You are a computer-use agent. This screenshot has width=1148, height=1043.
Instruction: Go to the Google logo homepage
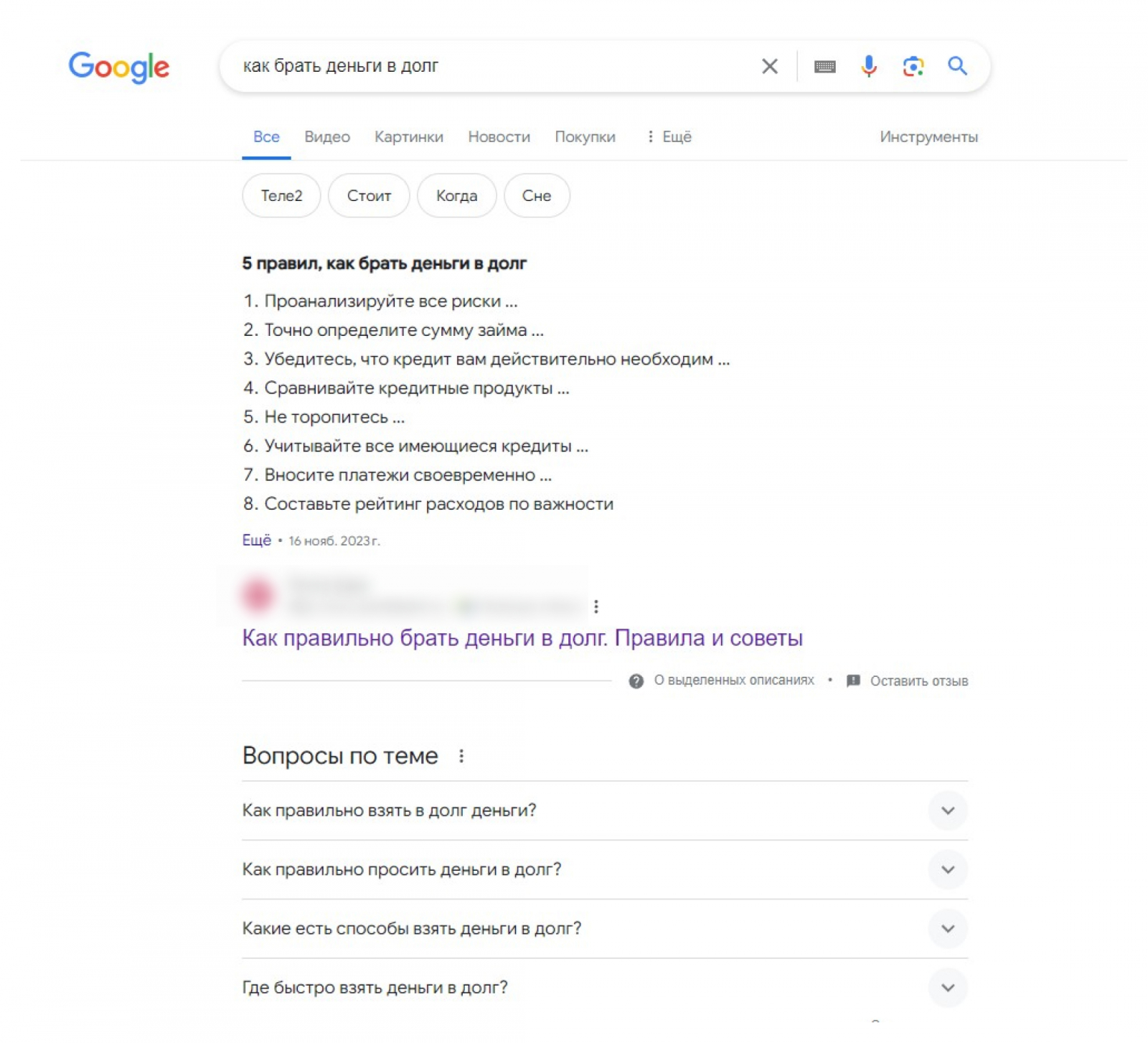(119, 67)
